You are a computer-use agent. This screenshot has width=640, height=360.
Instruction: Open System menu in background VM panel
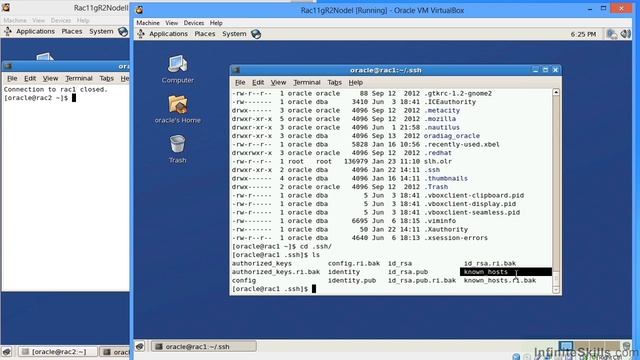[101, 31]
